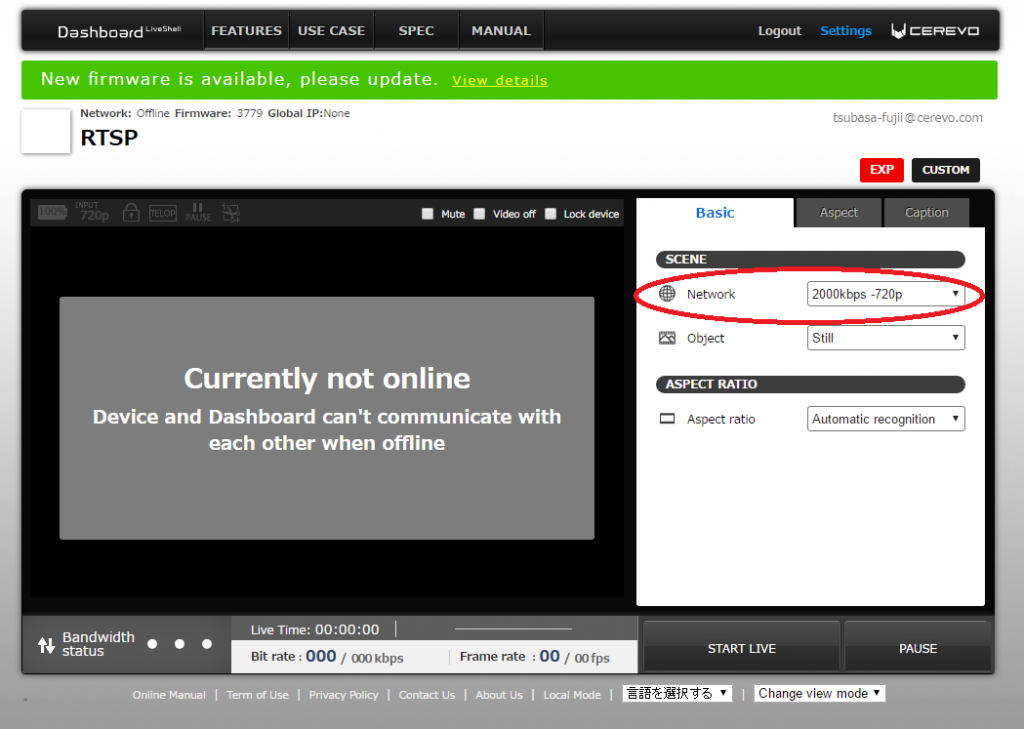Open the MANUAL menu item
The height and width of the screenshot is (729, 1024).
pos(501,31)
